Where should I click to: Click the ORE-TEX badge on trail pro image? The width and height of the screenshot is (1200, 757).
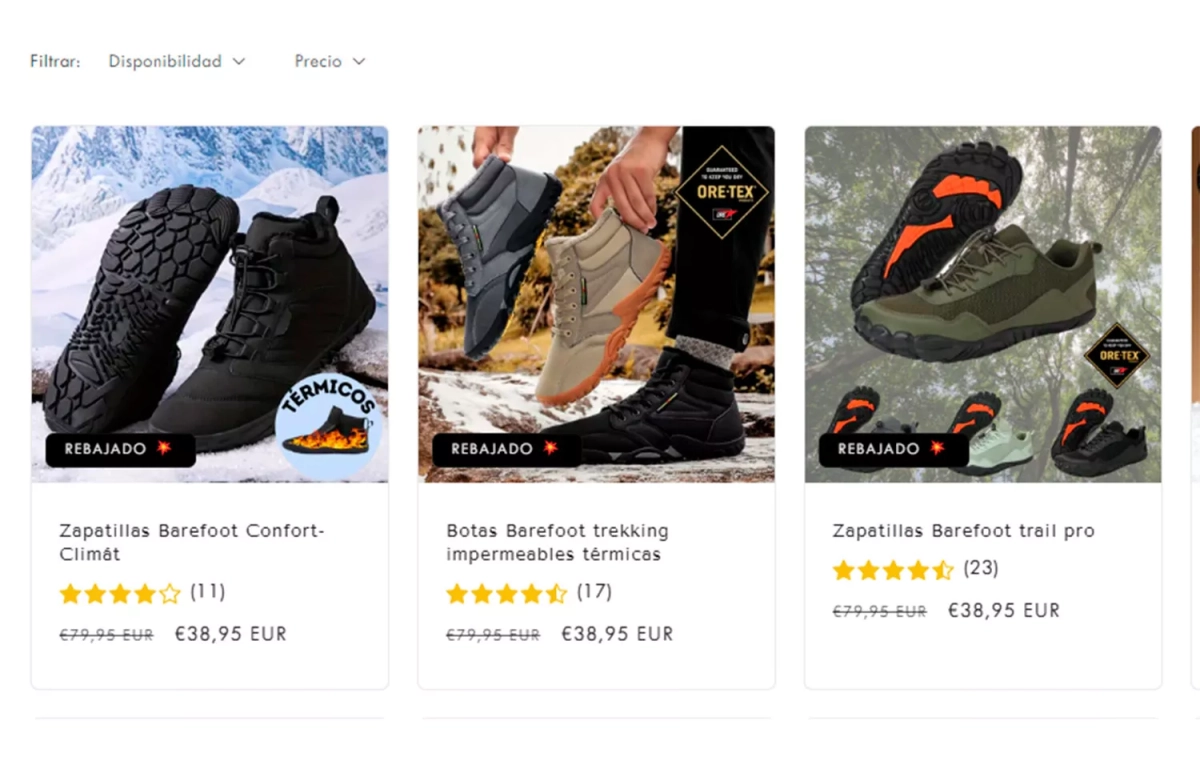click(1117, 356)
